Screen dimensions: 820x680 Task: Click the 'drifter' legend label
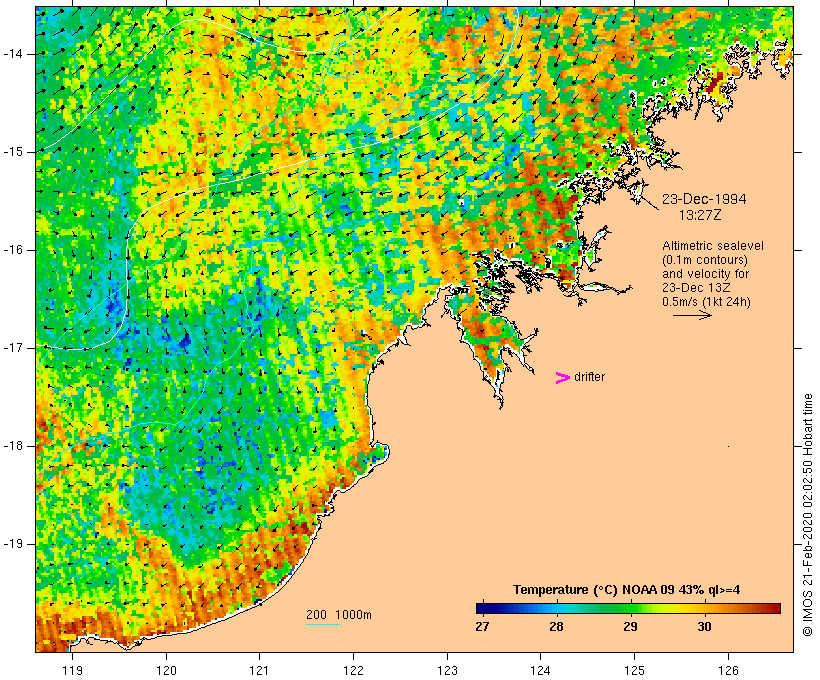click(589, 377)
